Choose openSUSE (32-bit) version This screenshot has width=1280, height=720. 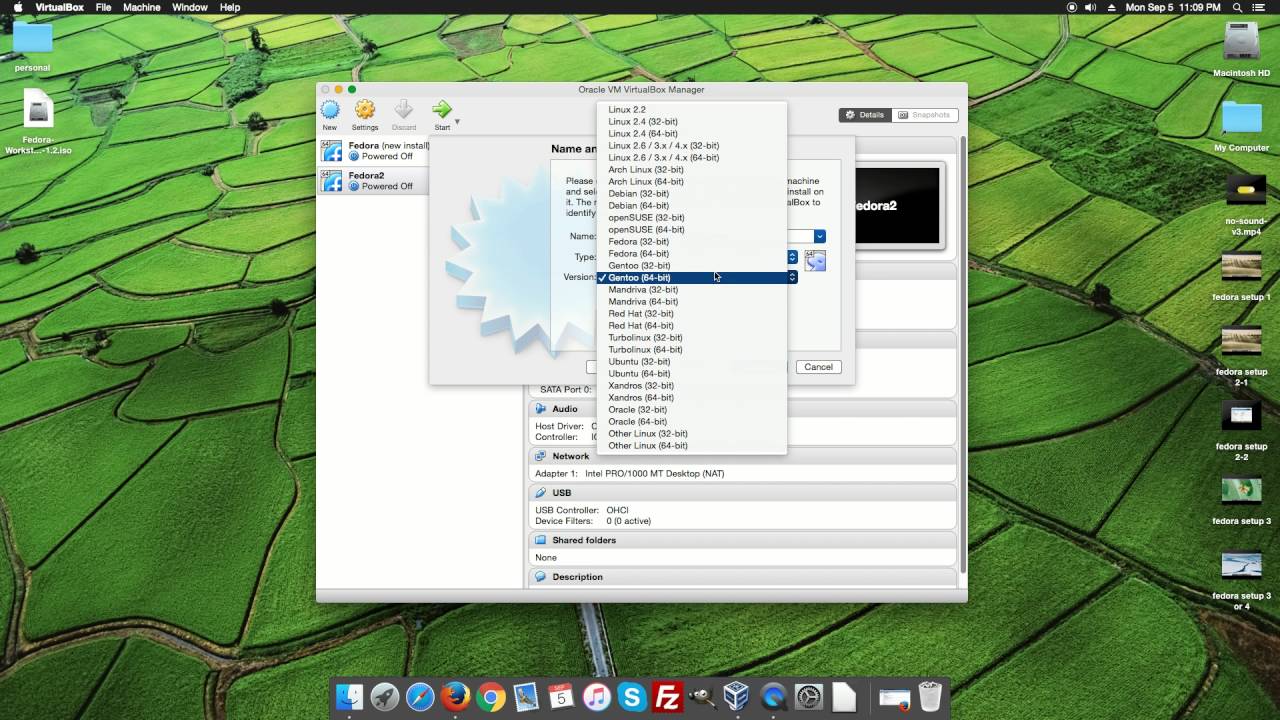coord(691,217)
